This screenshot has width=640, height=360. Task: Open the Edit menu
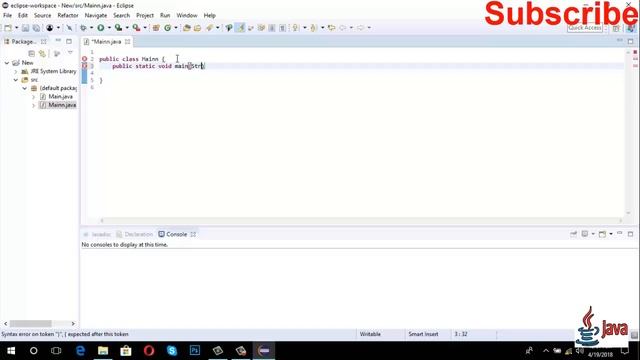point(23,16)
